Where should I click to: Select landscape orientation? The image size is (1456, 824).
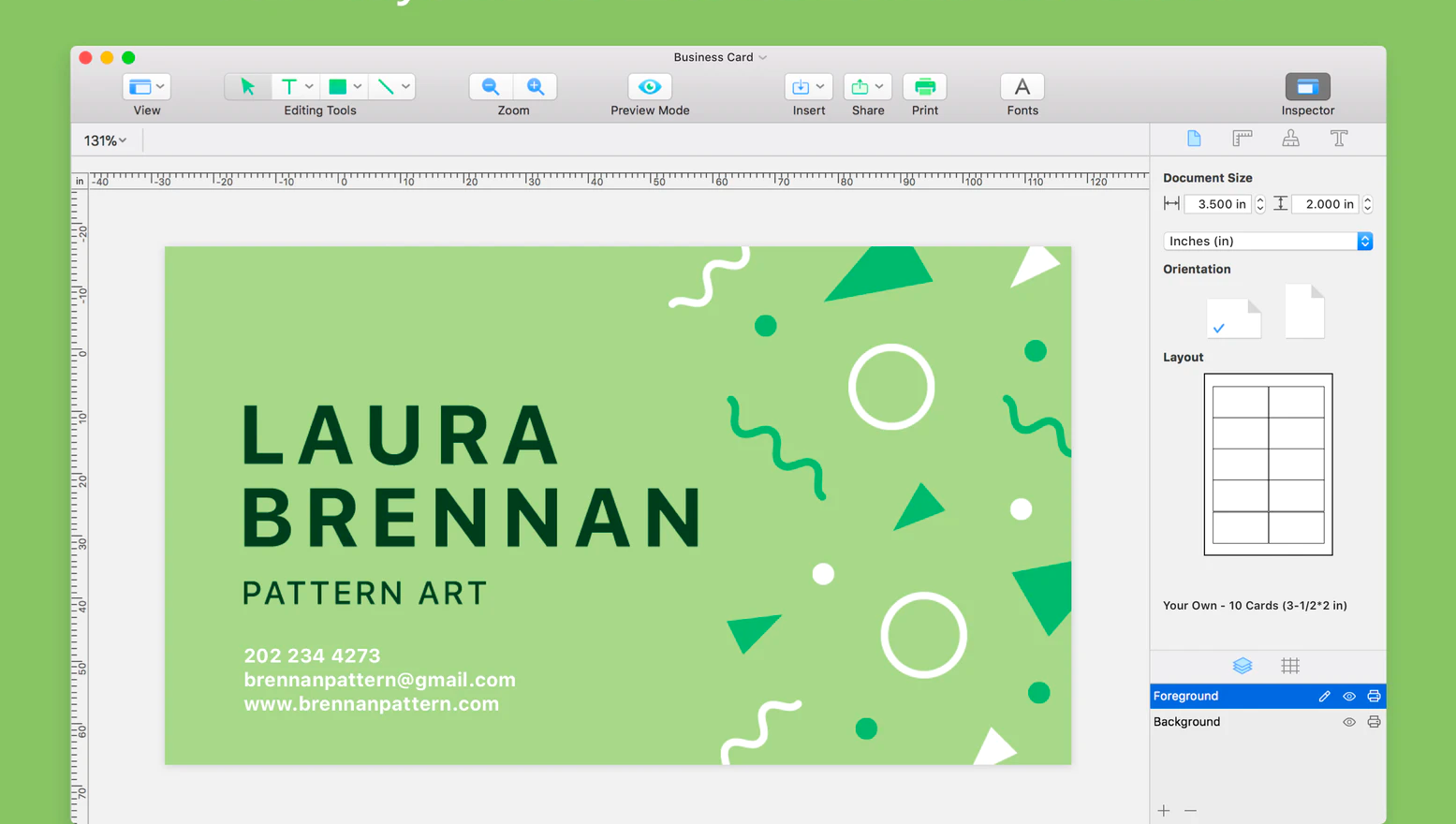[x=1234, y=318]
